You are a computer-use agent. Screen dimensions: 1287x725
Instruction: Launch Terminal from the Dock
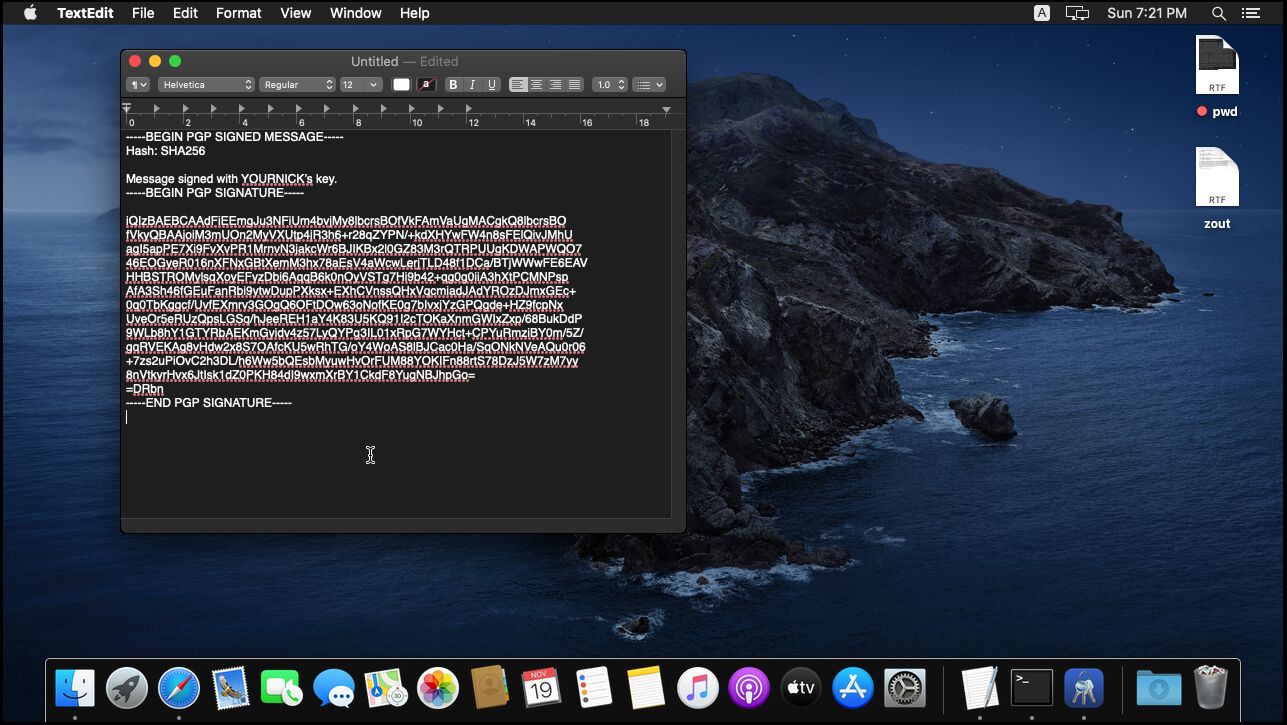[1031, 687]
